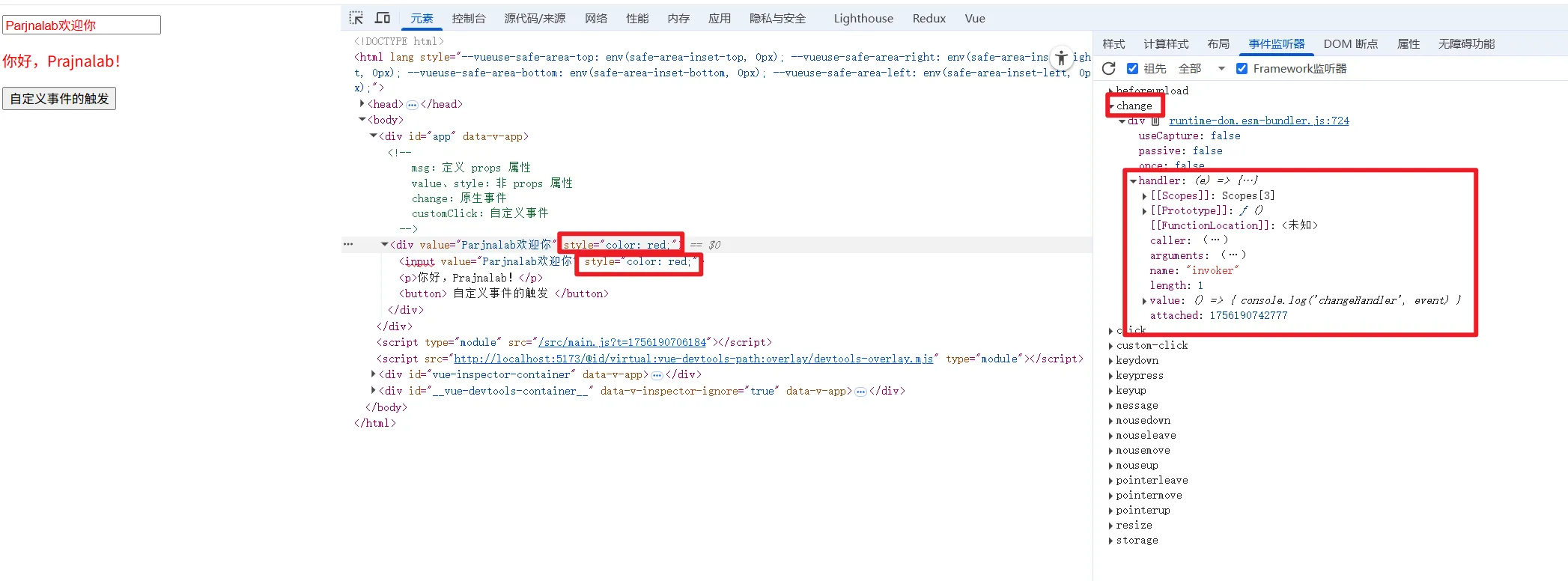Image resolution: width=1568 pixels, height=581 pixels.
Task: Click the remove listener icon beside div
Action: pos(1155,121)
